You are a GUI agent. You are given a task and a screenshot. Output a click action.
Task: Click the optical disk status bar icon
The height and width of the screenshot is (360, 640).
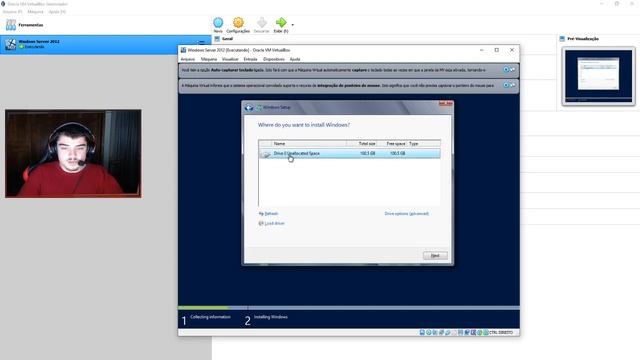429,333
